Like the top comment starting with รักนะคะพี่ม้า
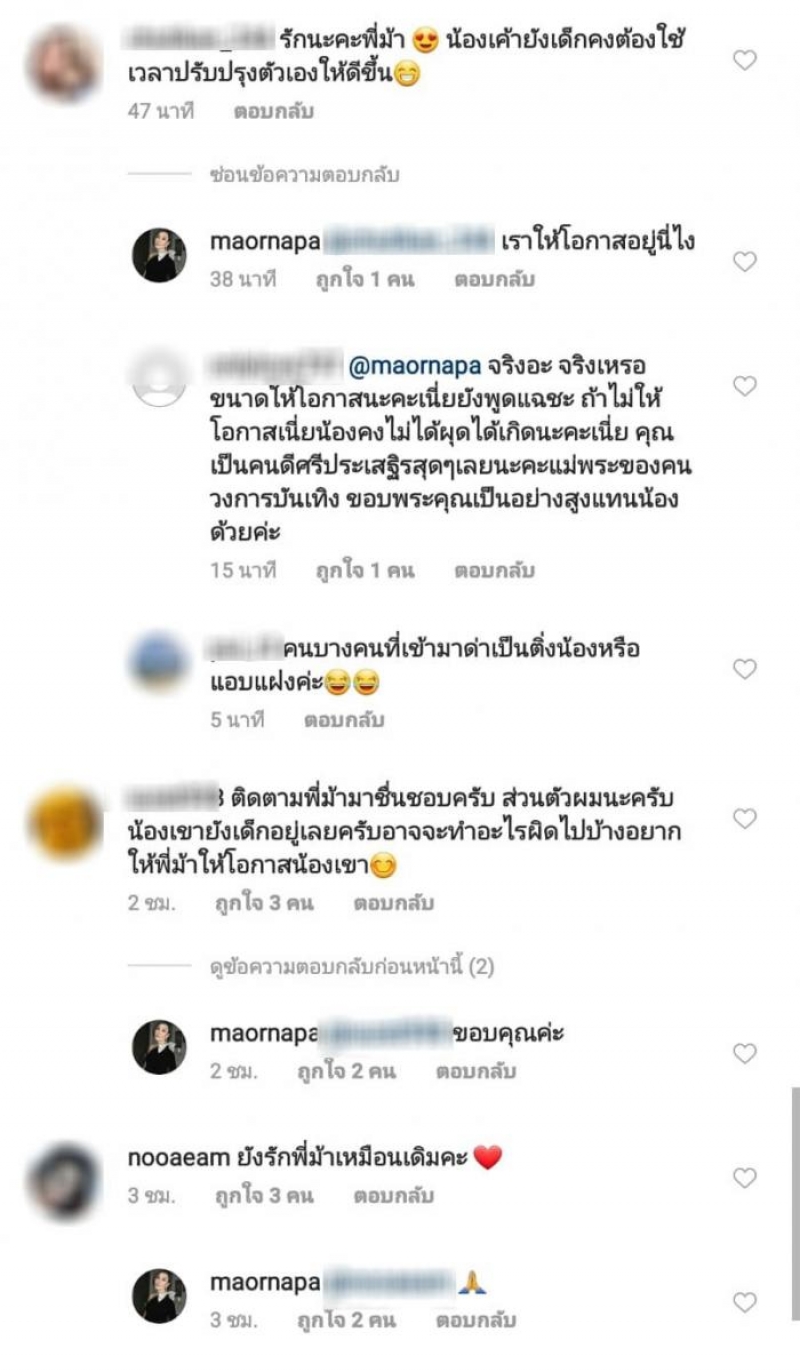This screenshot has height=1372, width=800. (745, 61)
